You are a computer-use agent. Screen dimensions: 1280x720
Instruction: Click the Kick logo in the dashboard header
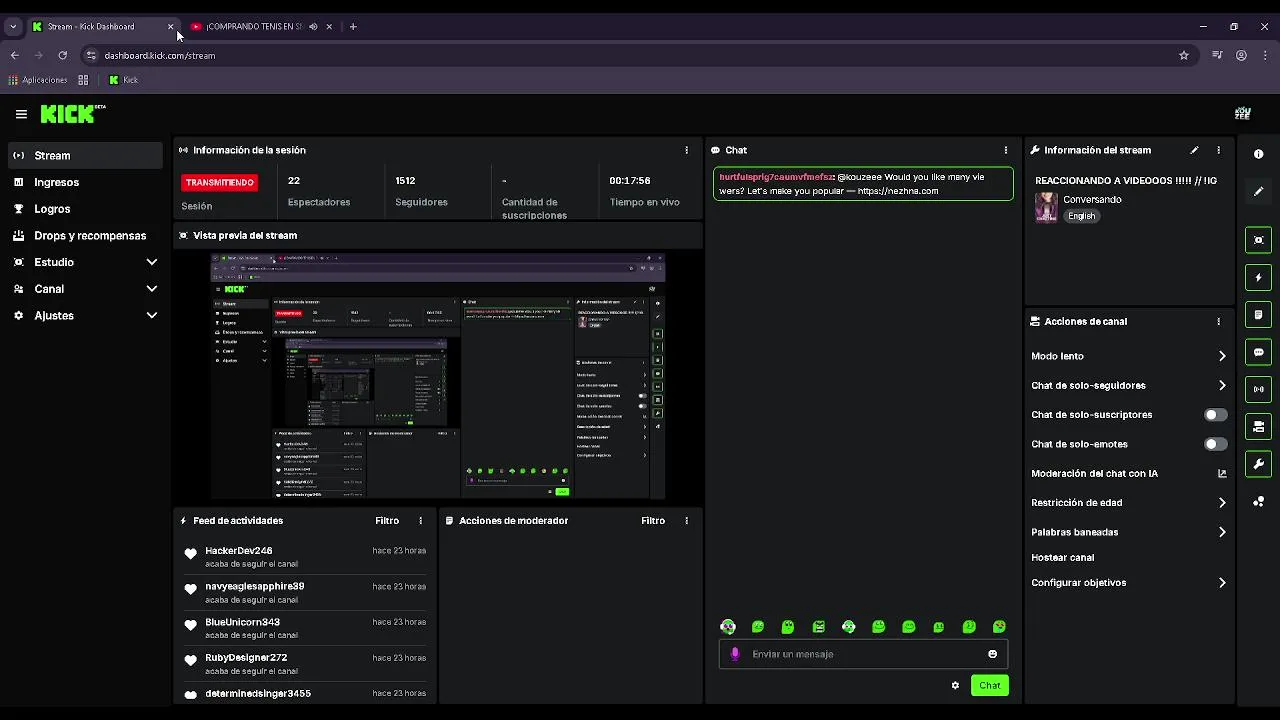[72, 114]
